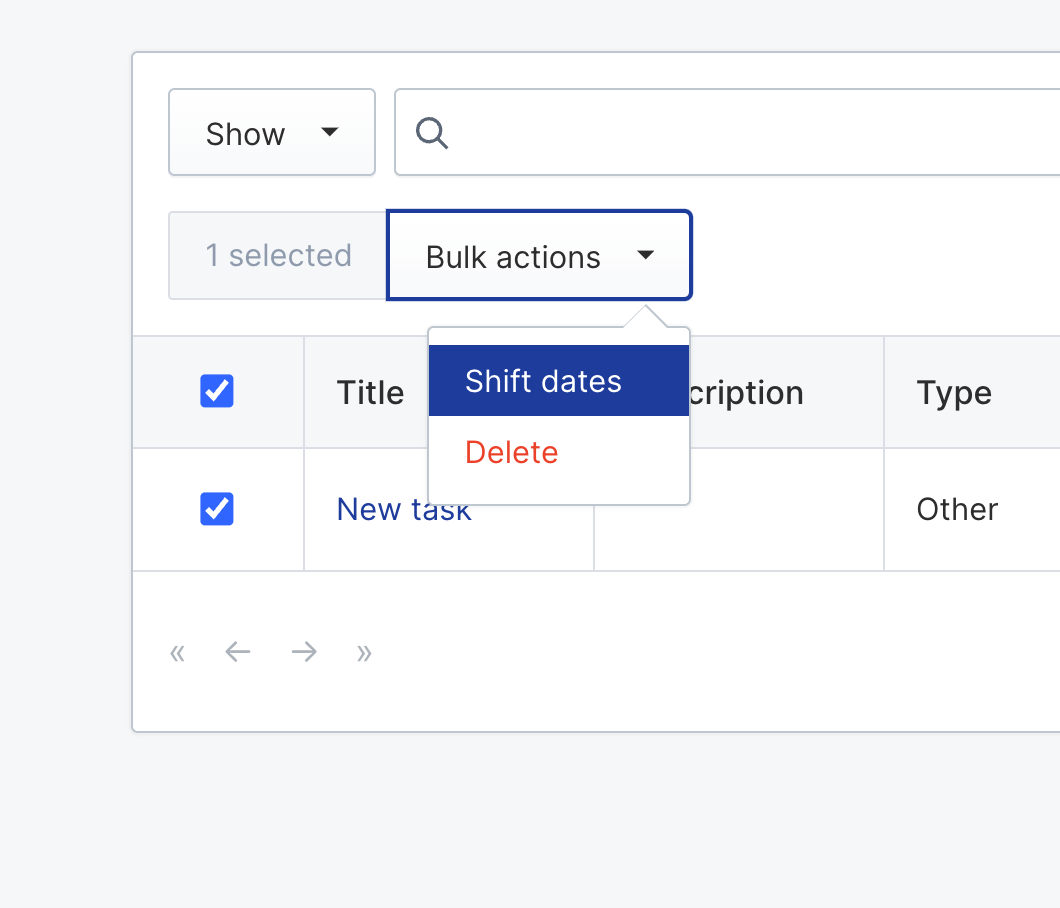Screen dimensions: 1060x908
Task: Choose Delete from bulk actions menu
Action: coord(559,452)
